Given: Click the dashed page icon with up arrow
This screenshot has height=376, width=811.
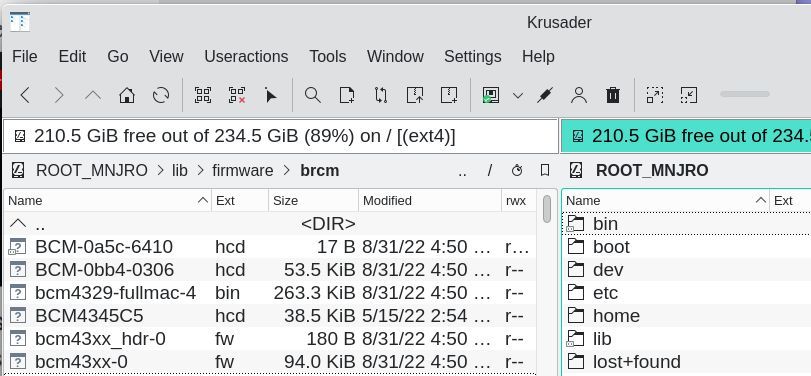Looking at the screenshot, I should click(415, 95).
